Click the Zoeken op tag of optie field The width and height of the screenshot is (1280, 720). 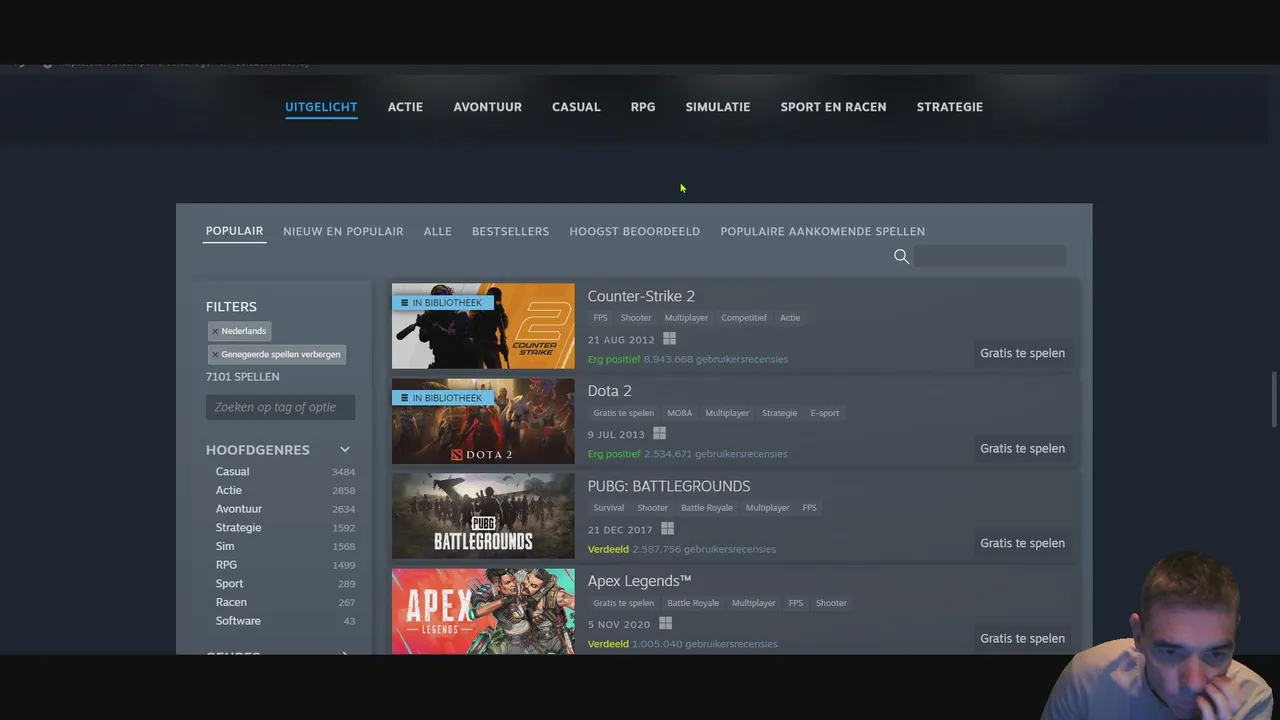tap(280, 407)
